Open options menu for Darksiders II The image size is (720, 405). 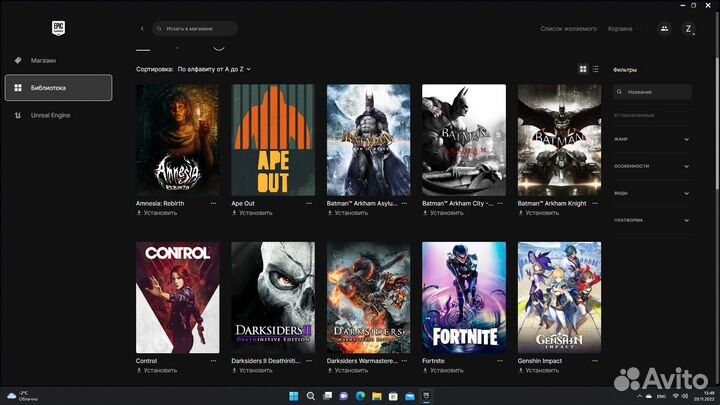click(x=309, y=361)
